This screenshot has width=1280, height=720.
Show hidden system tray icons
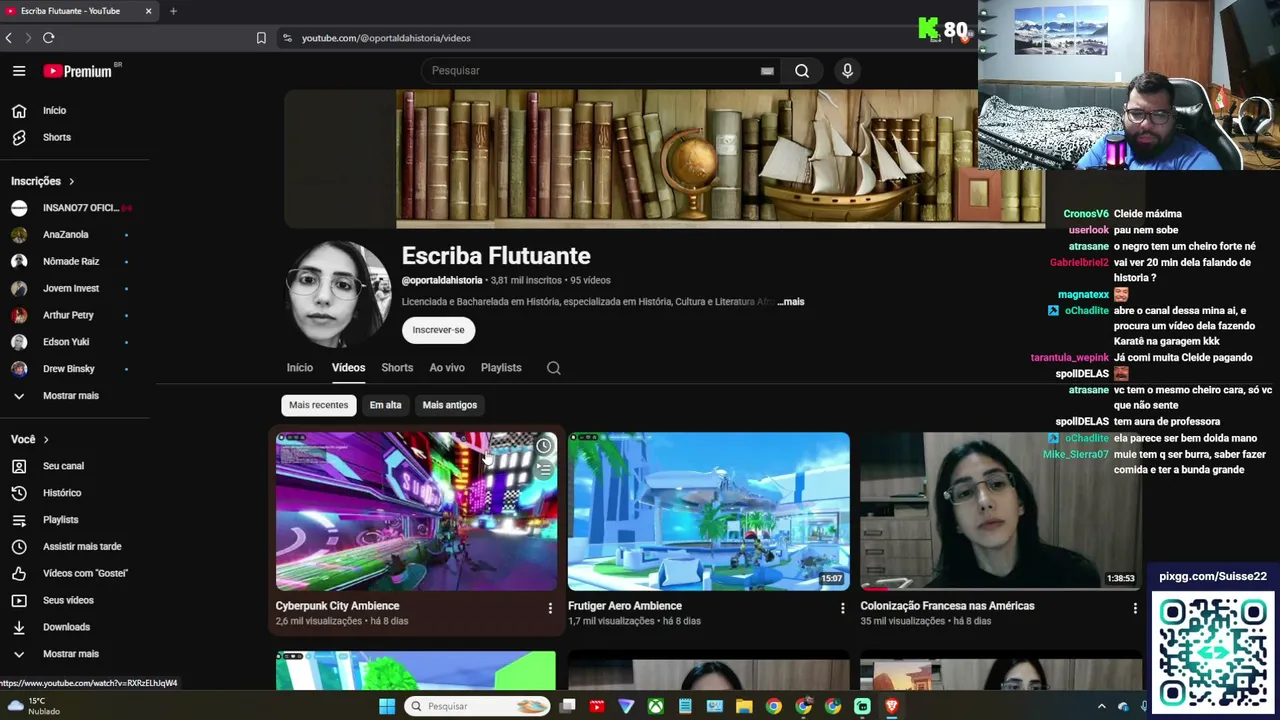click(x=1101, y=707)
